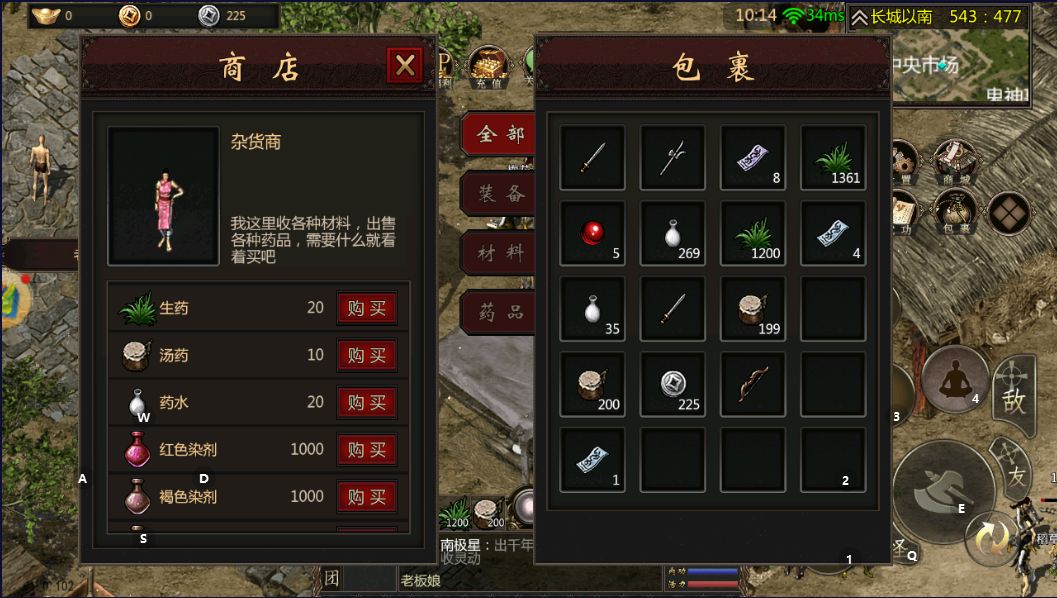Select the red orb item in bag
Viewport: 1057px width, 598px height.
click(593, 233)
